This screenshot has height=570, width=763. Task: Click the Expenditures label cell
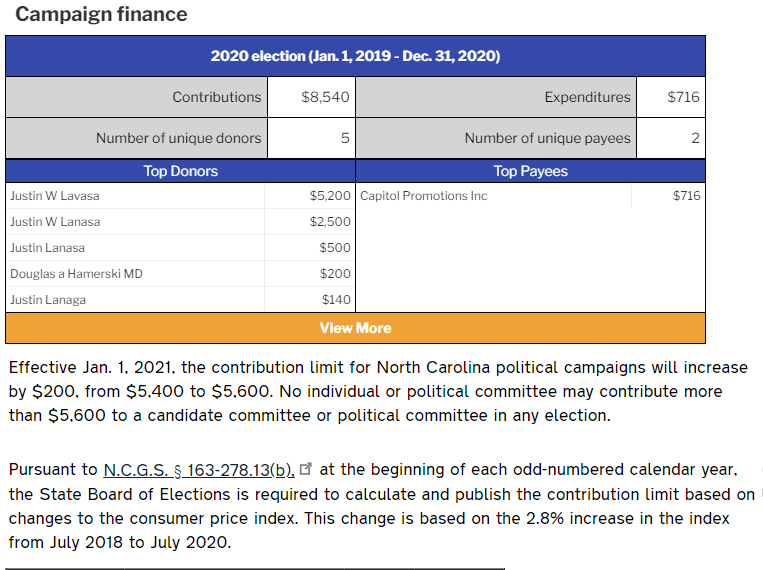click(x=587, y=97)
